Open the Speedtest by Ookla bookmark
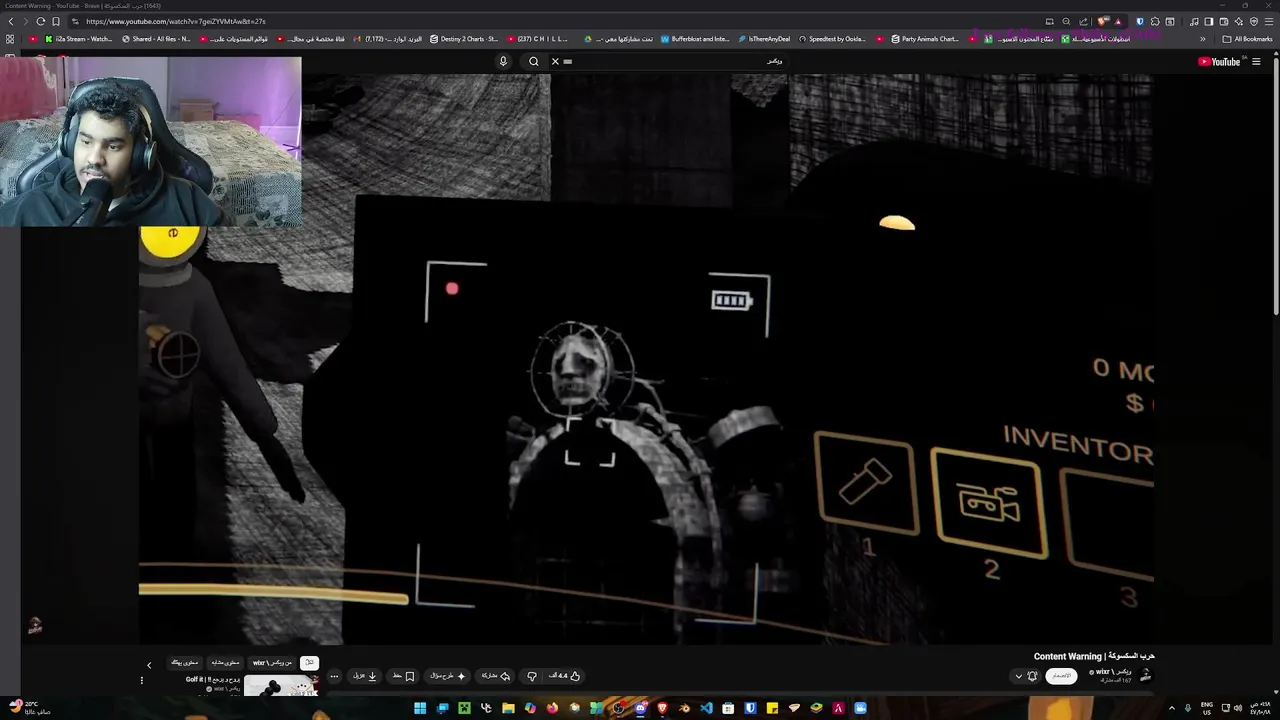The width and height of the screenshot is (1280, 720). pos(832,39)
